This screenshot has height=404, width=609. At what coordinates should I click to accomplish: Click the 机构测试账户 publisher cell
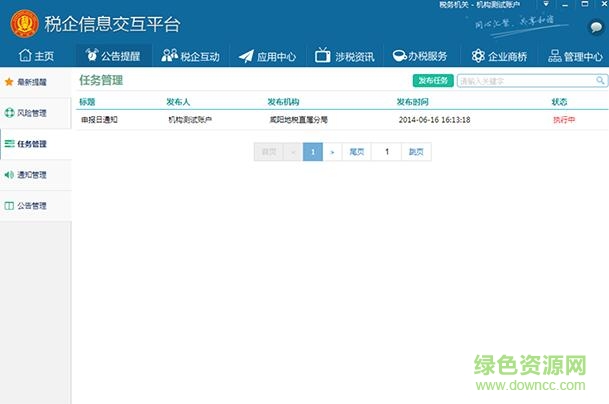190,120
